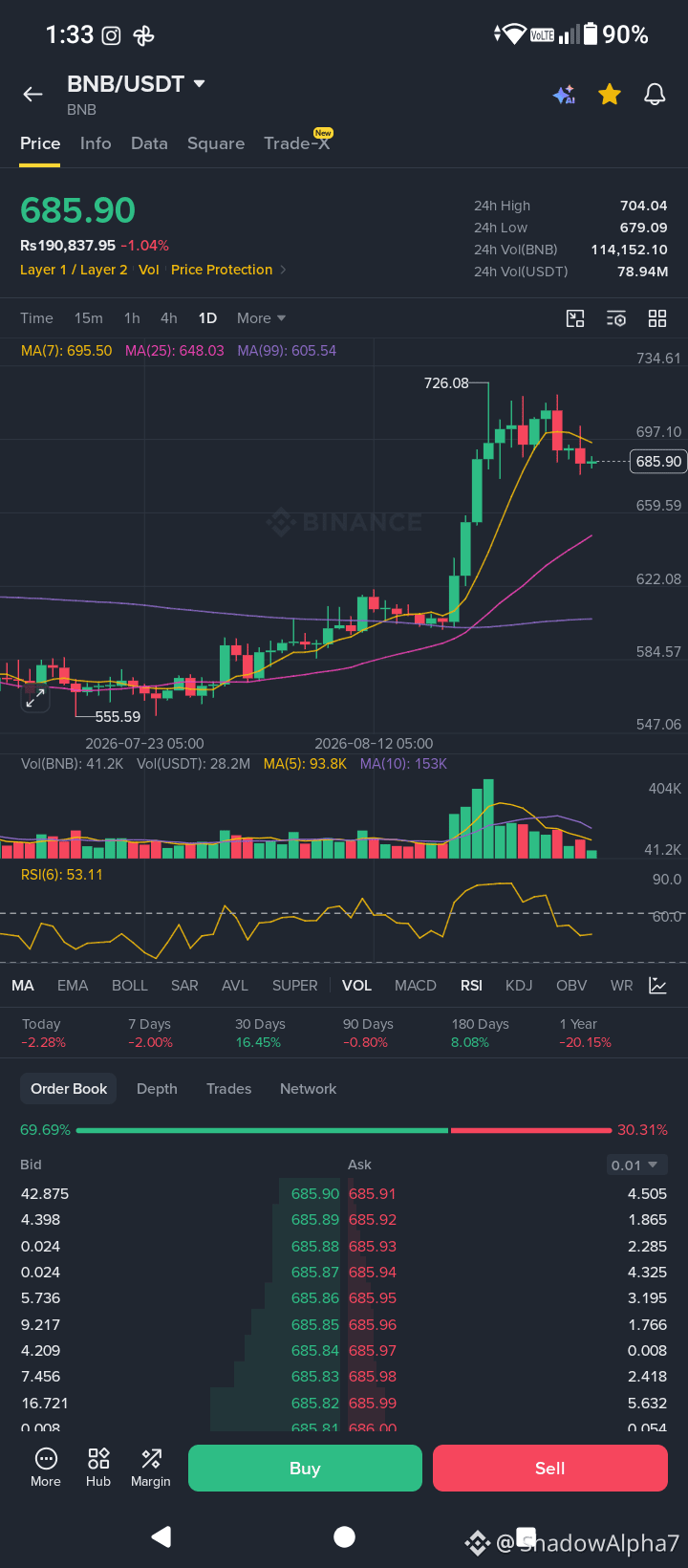Tap the red Sell button
The image size is (688, 1568).
coord(550,1468)
